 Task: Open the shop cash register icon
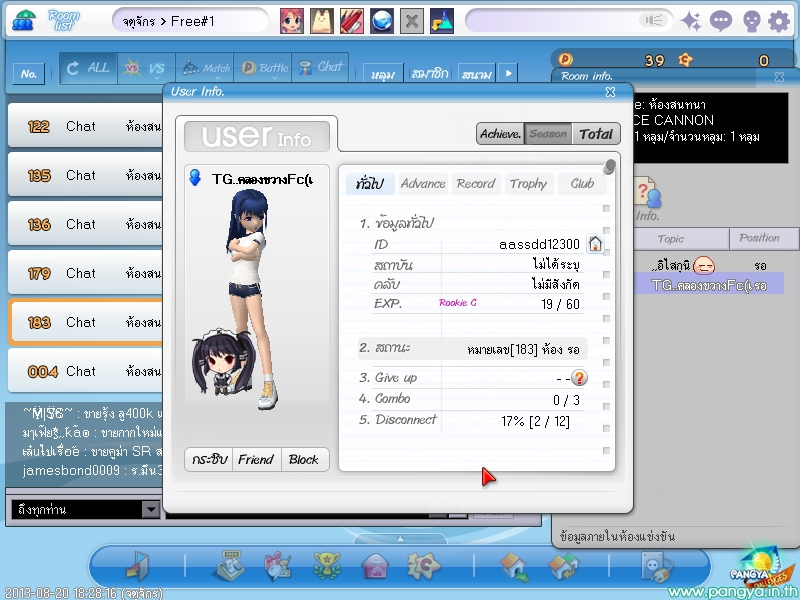228,565
